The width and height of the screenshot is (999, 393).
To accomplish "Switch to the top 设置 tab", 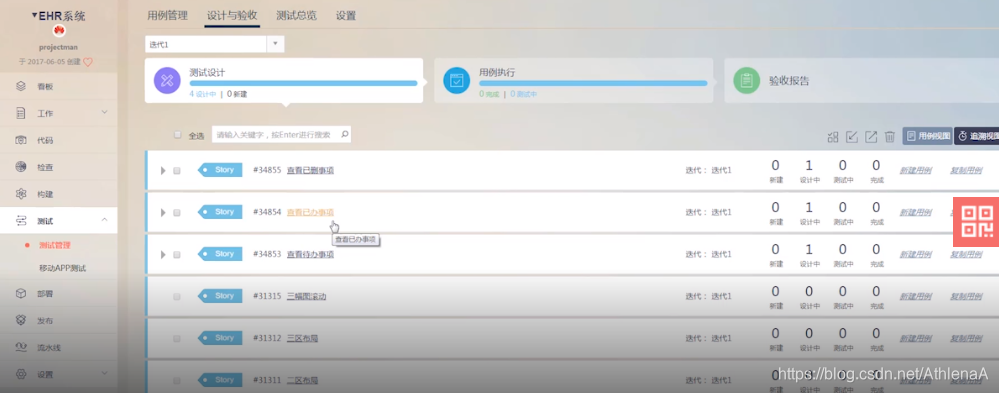I will (346, 16).
